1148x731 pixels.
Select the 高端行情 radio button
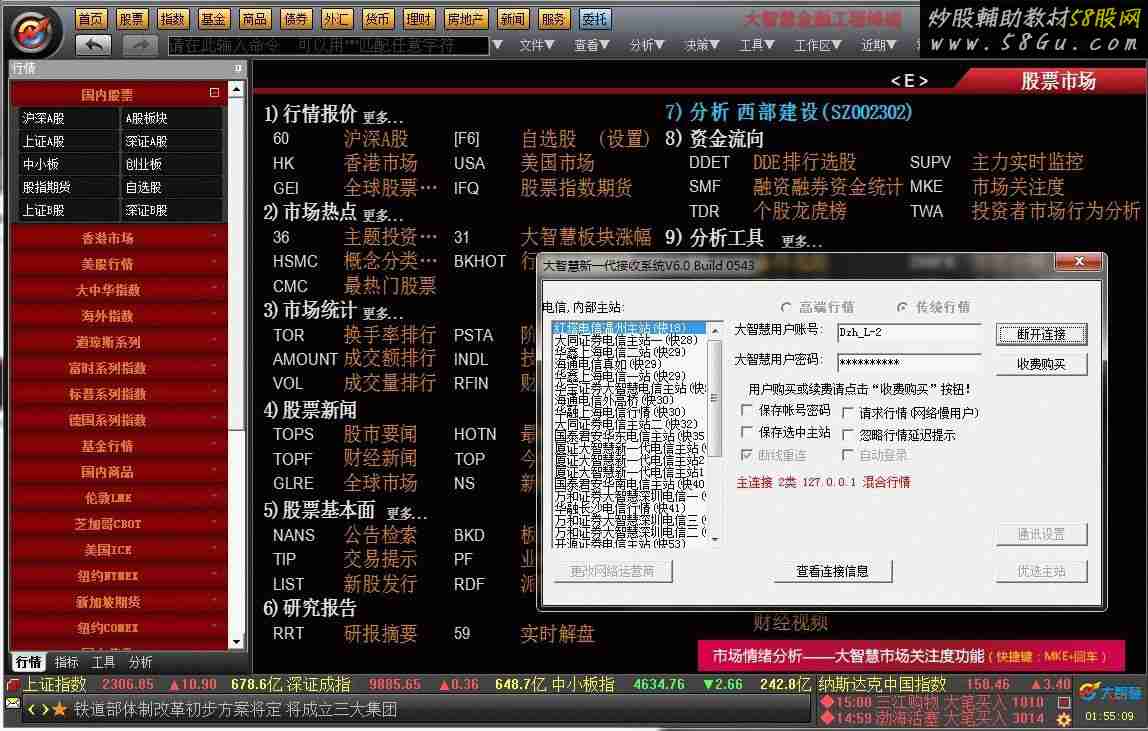(786, 307)
